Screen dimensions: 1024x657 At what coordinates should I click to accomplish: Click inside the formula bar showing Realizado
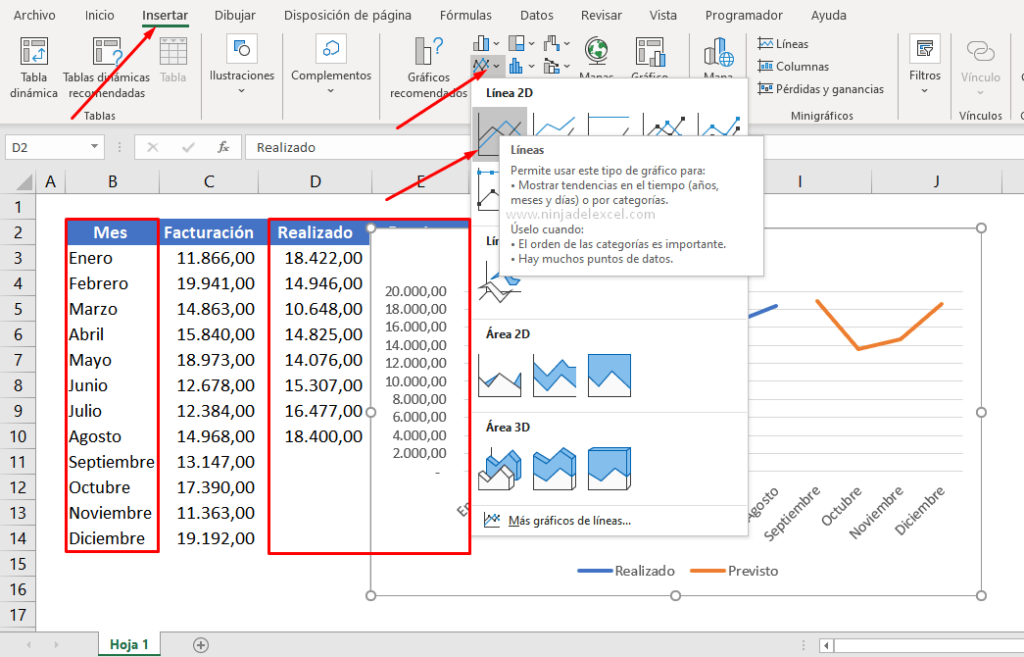(x=290, y=146)
